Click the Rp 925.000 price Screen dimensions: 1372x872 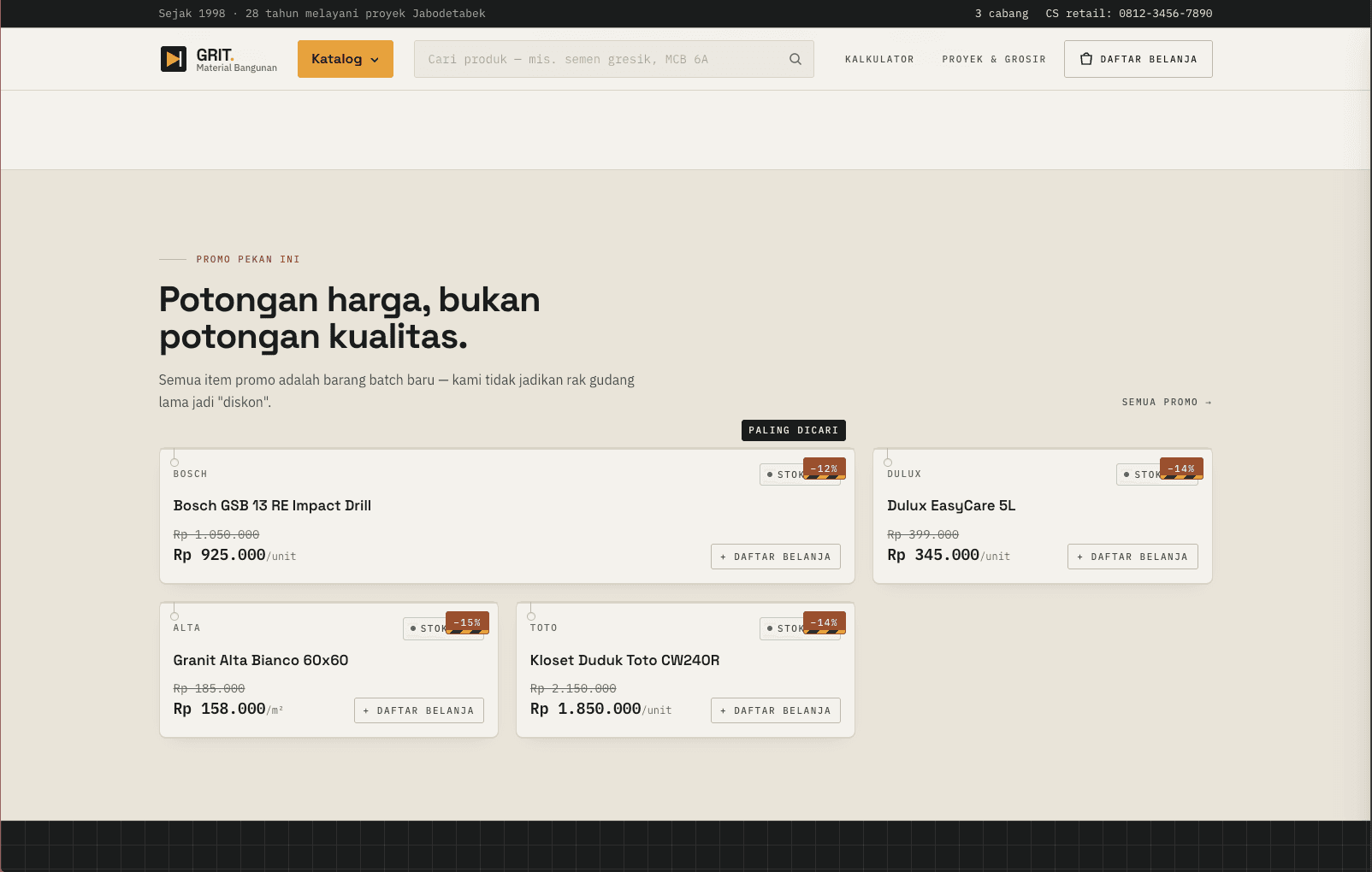[x=220, y=555]
